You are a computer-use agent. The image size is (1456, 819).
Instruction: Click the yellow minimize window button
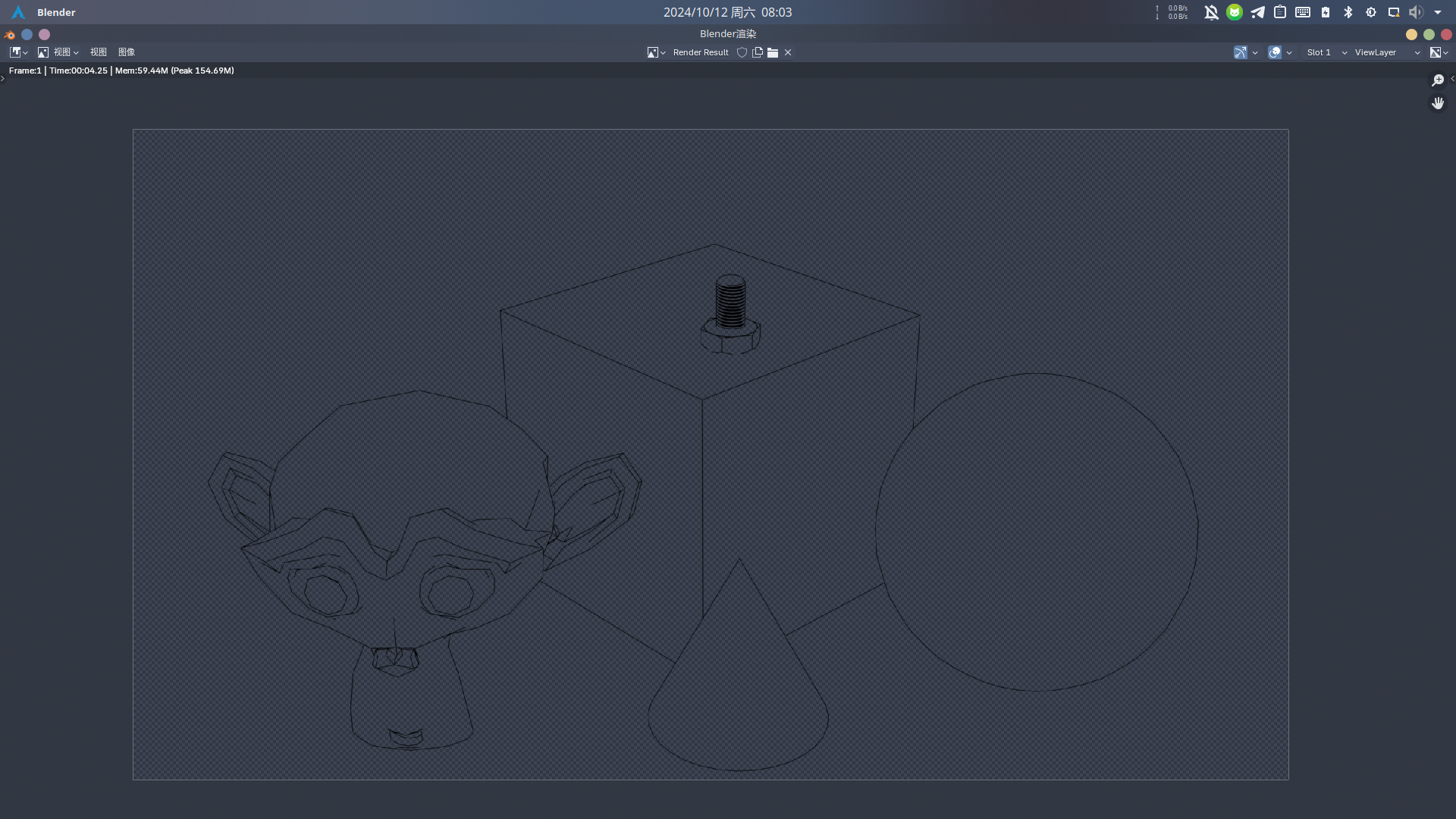pyautogui.click(x=1411, y=34)
